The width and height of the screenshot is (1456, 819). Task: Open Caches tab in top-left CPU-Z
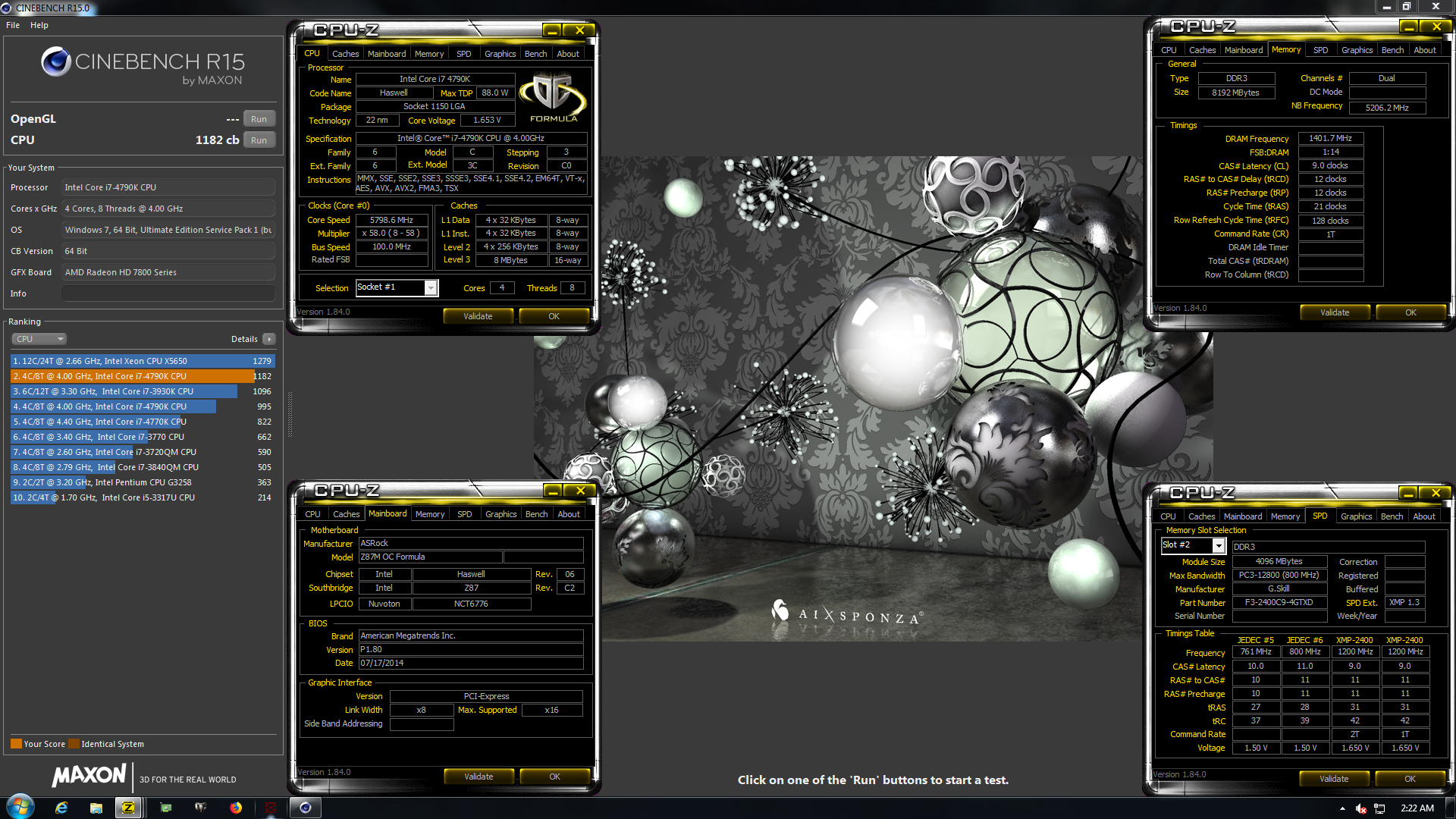click(x=345, y=54)
